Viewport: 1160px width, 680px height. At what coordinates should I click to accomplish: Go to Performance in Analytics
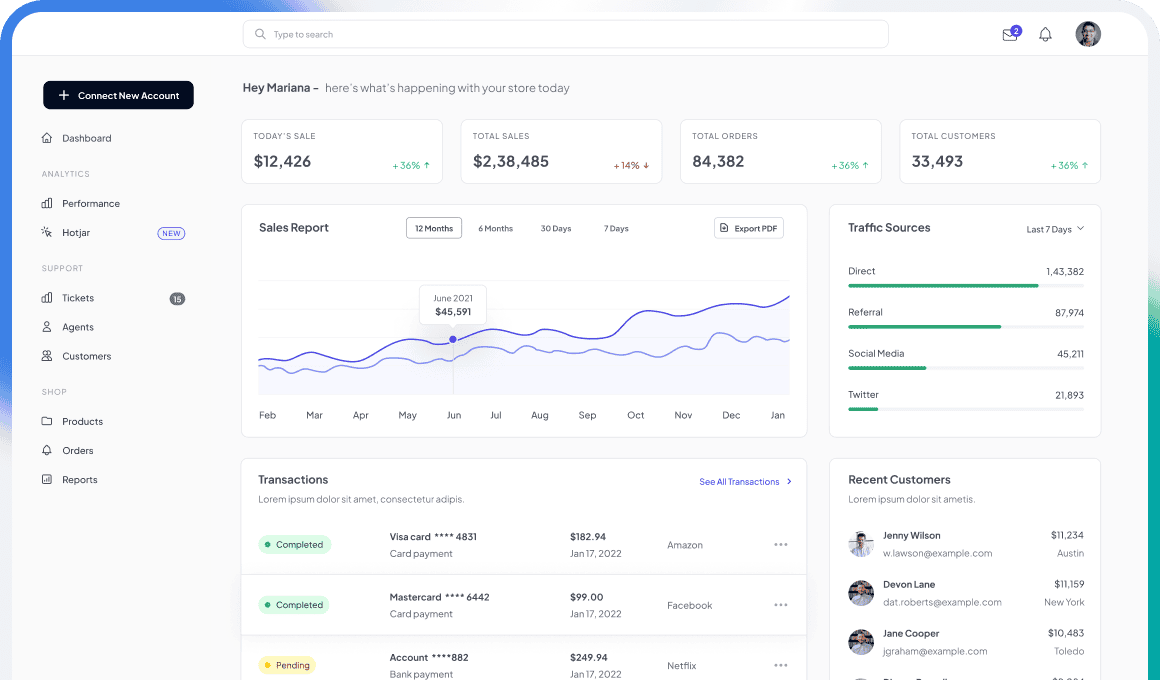[90, 203]
